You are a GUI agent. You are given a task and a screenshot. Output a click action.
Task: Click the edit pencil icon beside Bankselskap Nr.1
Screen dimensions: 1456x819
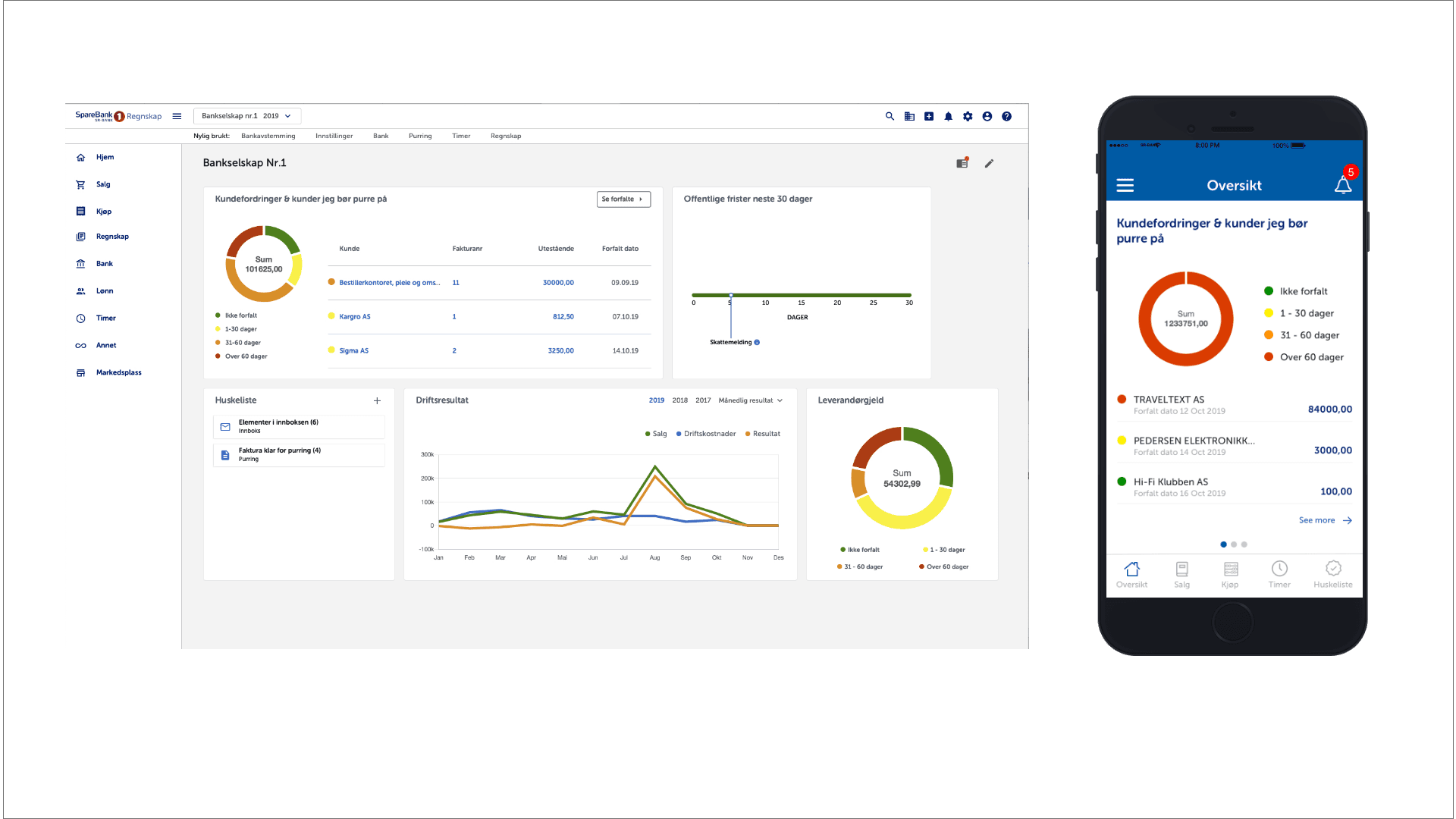[x=989, y=163]
